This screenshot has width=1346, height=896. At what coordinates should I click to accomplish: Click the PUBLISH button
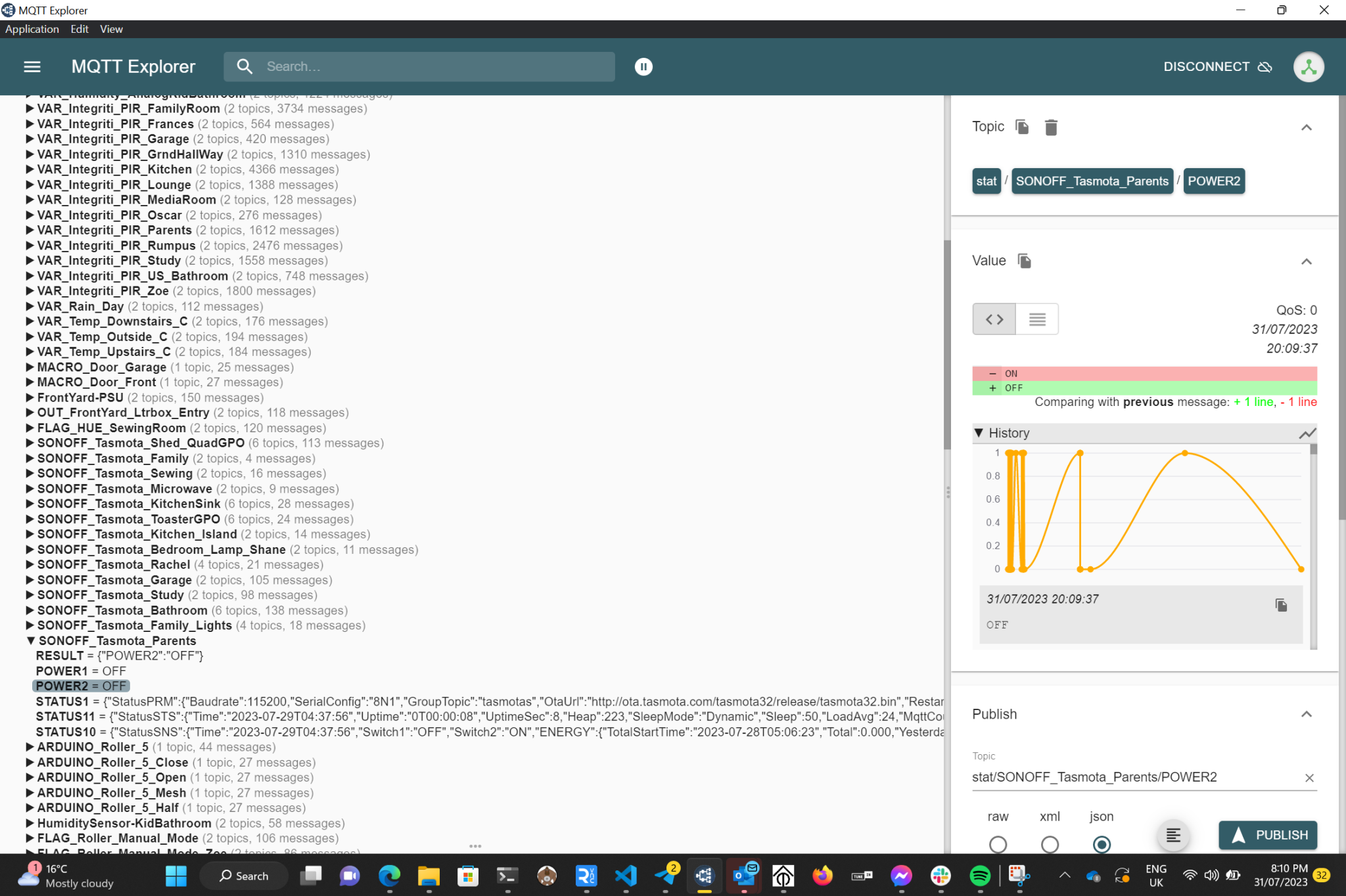pyautogui.click(x=1268, y=835)
